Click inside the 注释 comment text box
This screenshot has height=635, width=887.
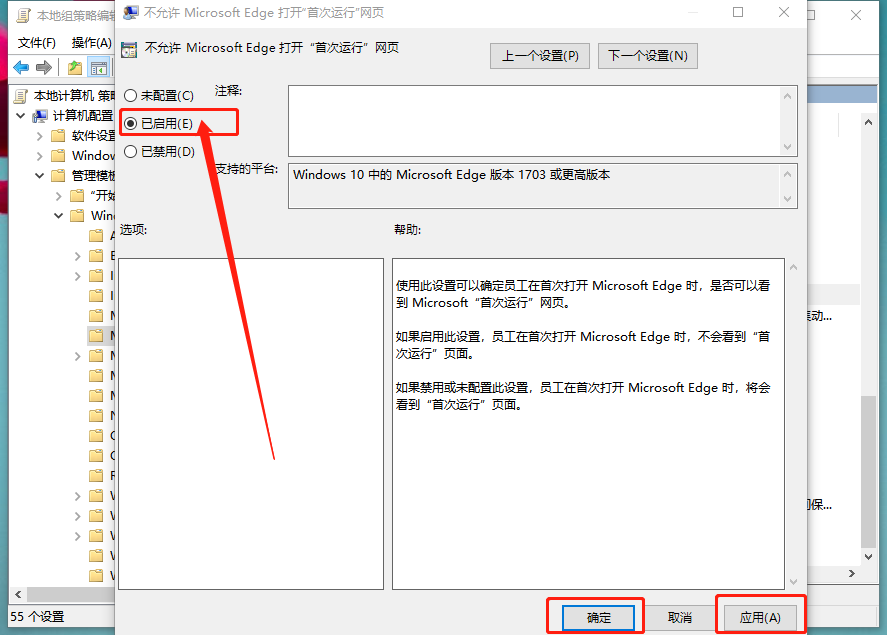tap(534, 121)
